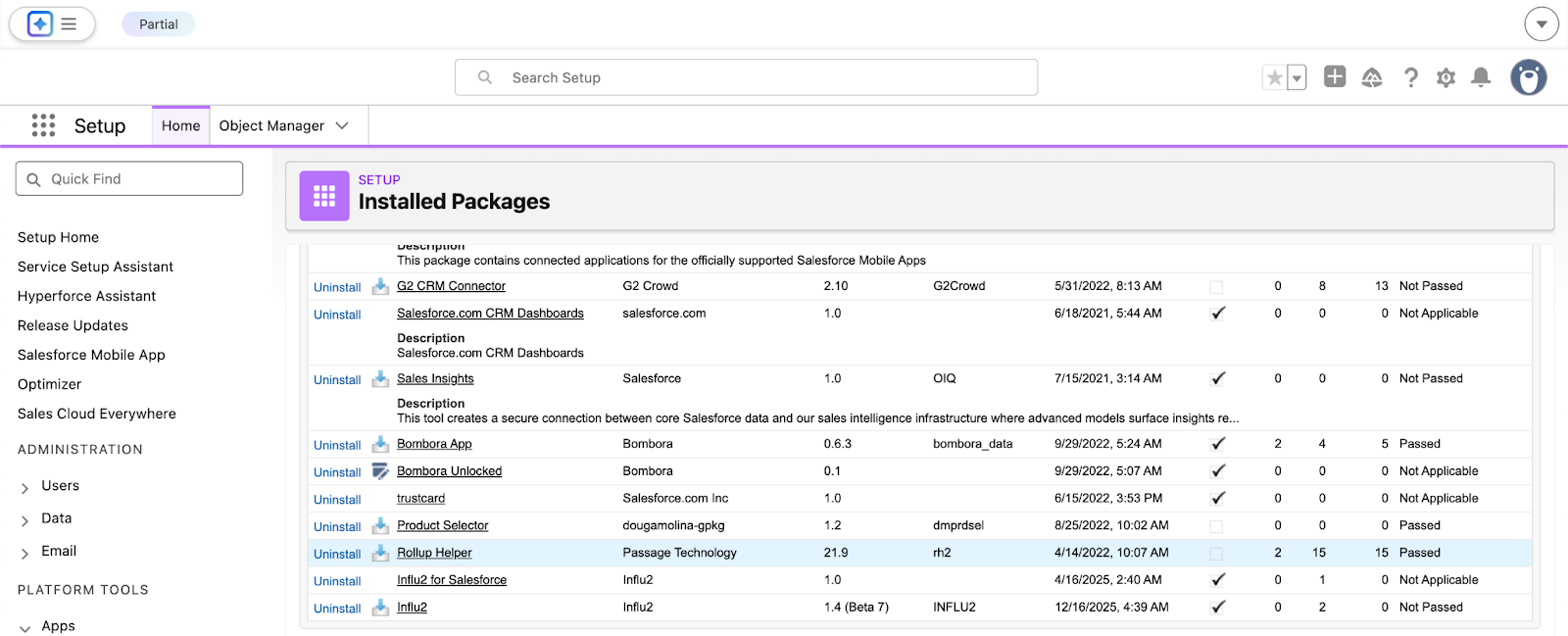The height and width of the screenshot is (636, 1568).
Task: Open the setup gear icon
Action: coord(1445,77)
